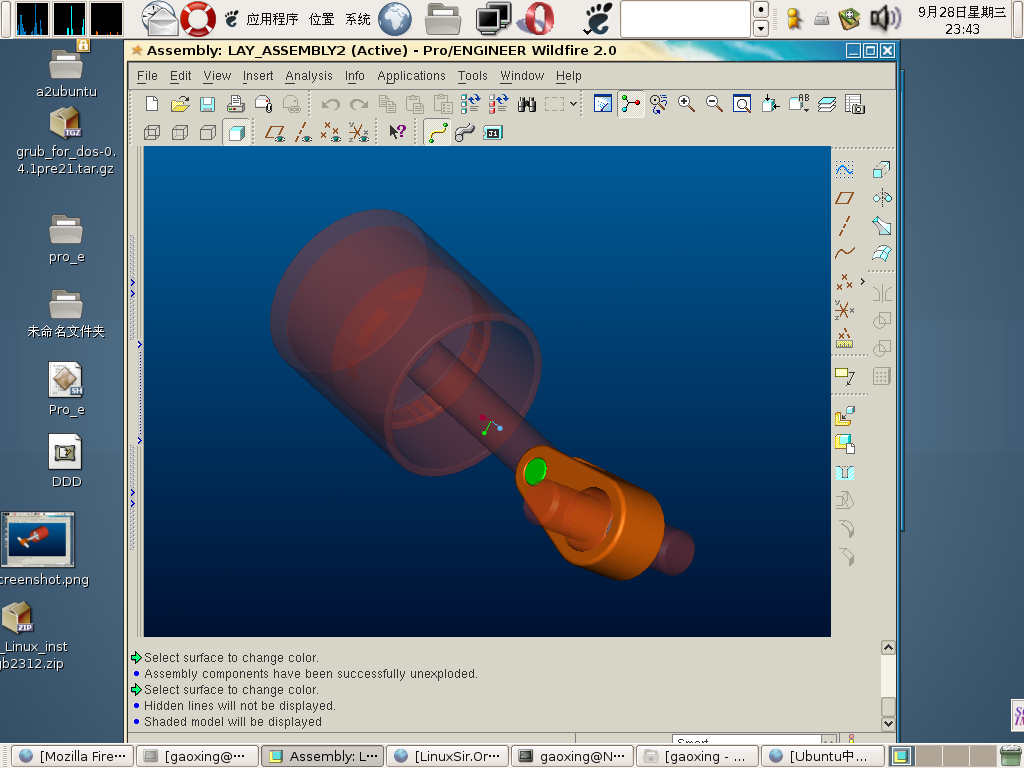1024x768 pixels.
Task: Click the Extrude tool icon
Action: point(882,170)
